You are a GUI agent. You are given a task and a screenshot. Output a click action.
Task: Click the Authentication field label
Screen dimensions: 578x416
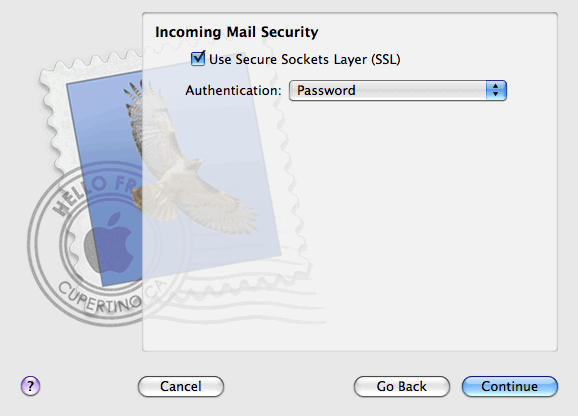tap(233, 90)
